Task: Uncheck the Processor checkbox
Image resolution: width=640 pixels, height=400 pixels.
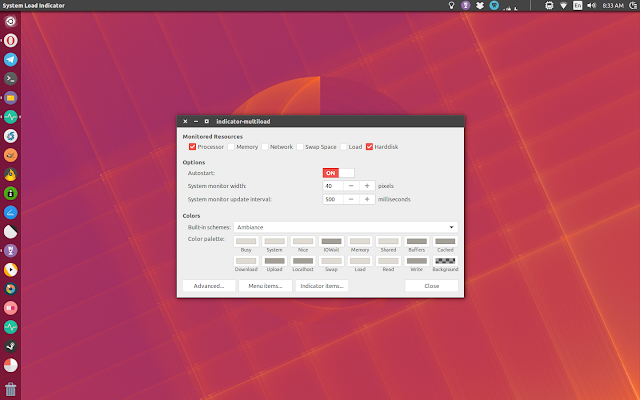Action: click(192, 147)
